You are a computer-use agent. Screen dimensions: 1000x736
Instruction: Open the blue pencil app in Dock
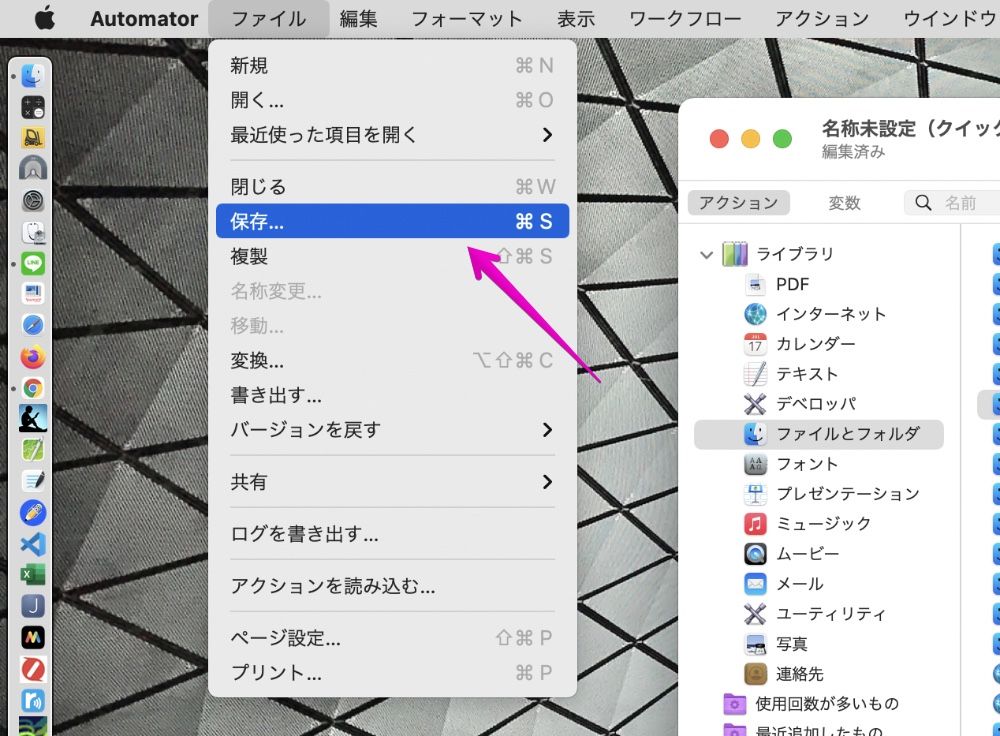pyautogui.click(x=33, y=513)
